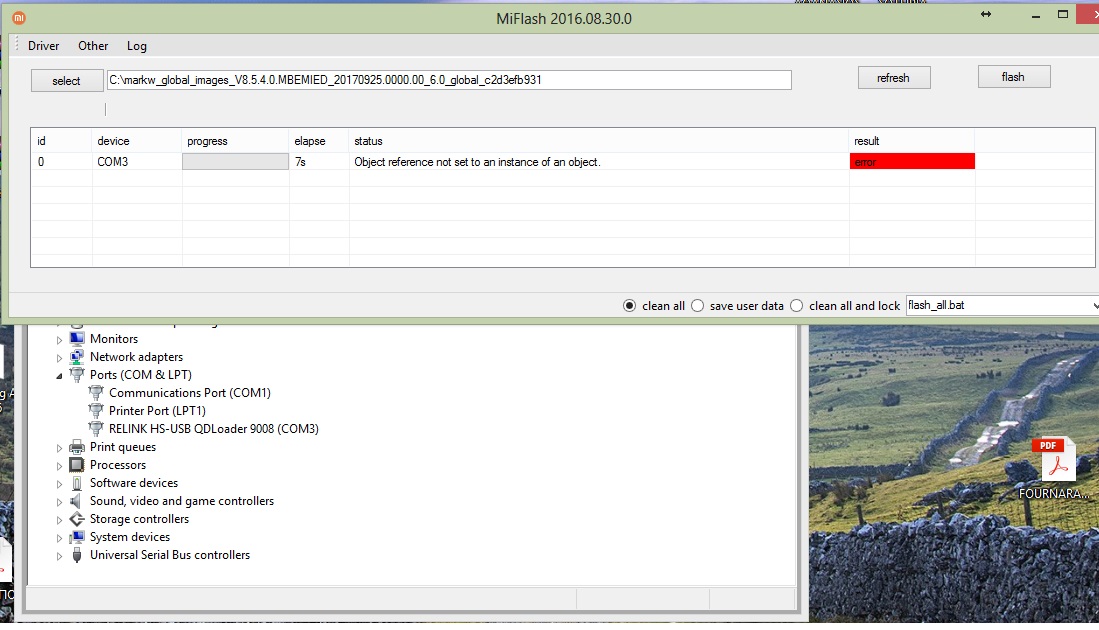The width and height of the screenshot is (1099, 630).
Task: Expand the Universal Serial Bus controllers node
Action: click(59, 555)
